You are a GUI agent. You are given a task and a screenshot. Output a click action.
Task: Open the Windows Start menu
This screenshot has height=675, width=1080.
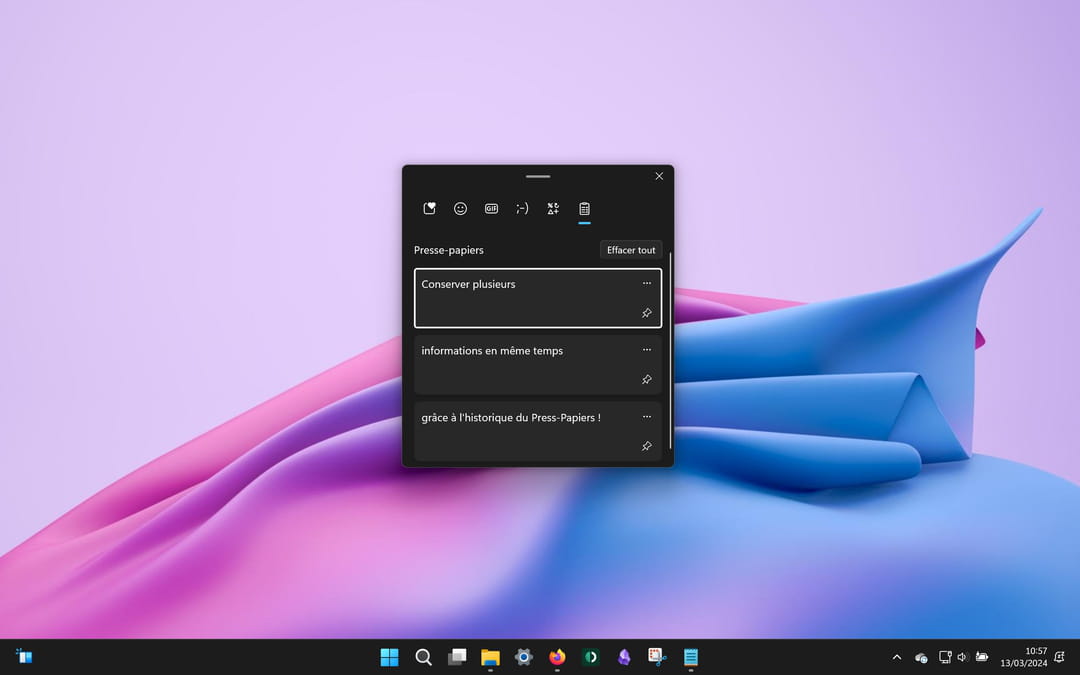389,657
